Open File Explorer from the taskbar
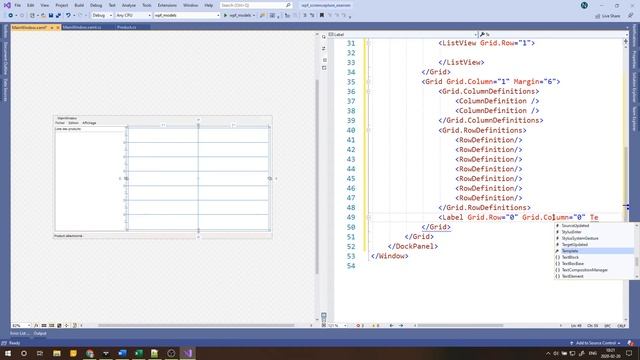The width and height of the screenshot is (640, 360). [x=57, y=353]
